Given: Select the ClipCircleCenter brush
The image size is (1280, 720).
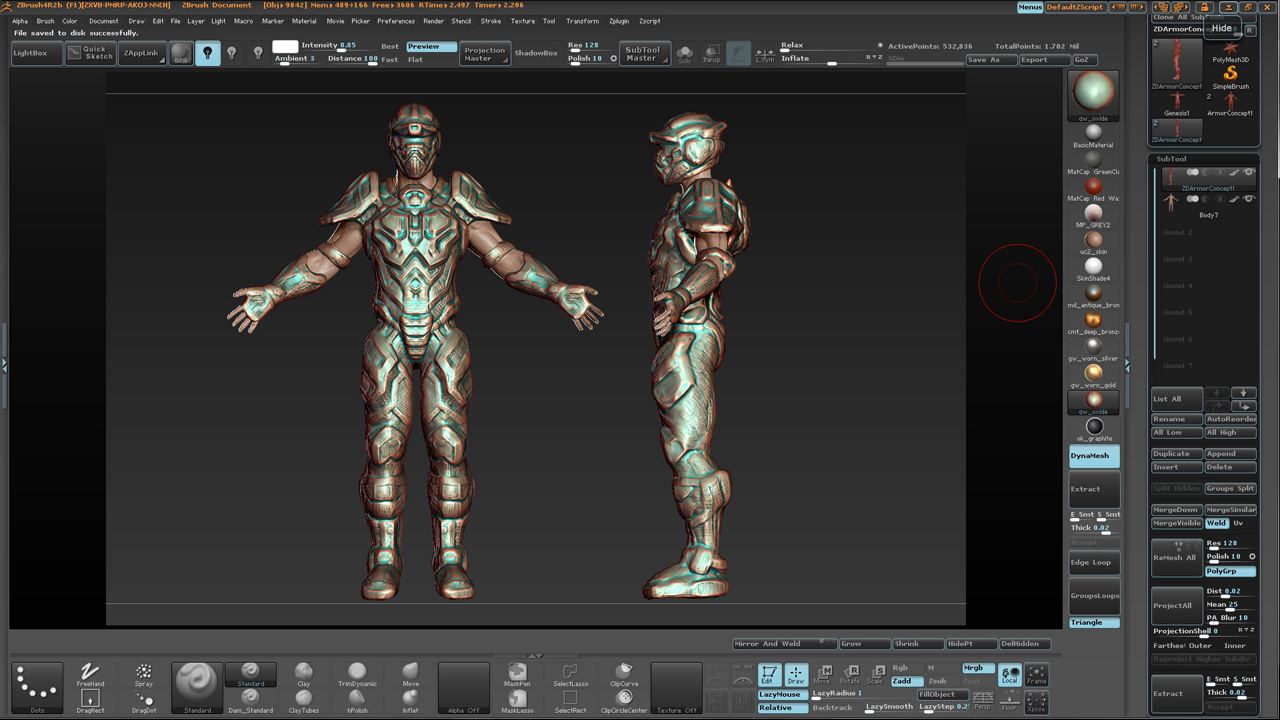Looking at the screenshot, I should pyautogui.click(x=624, y=701).
